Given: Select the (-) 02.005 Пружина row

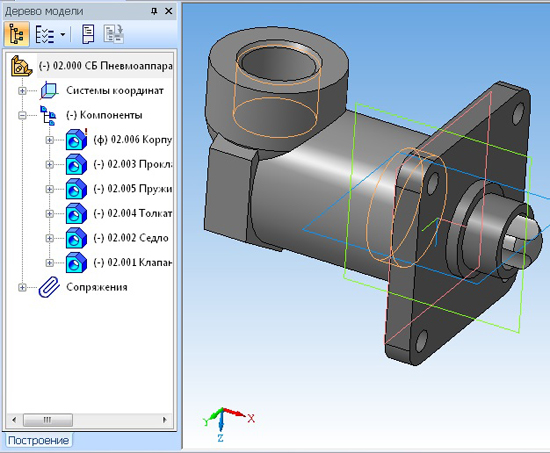Looking at the screenshot, I should pyautogui.click(x=133, y=189).
